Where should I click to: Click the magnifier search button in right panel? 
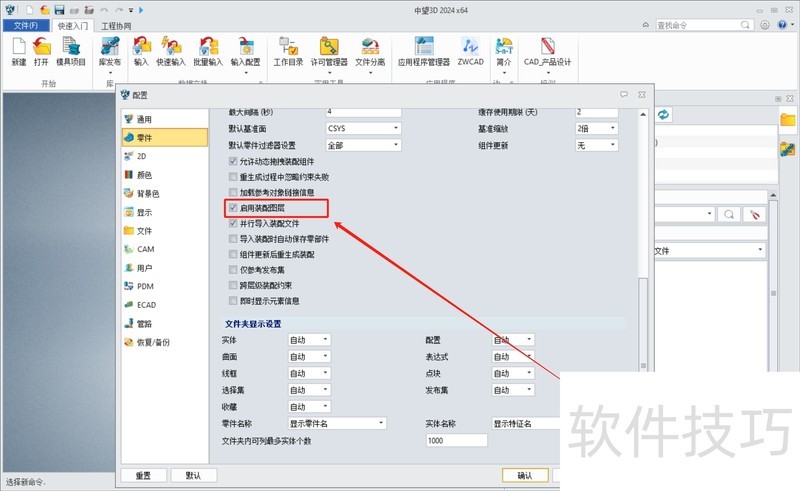(729, 214)
